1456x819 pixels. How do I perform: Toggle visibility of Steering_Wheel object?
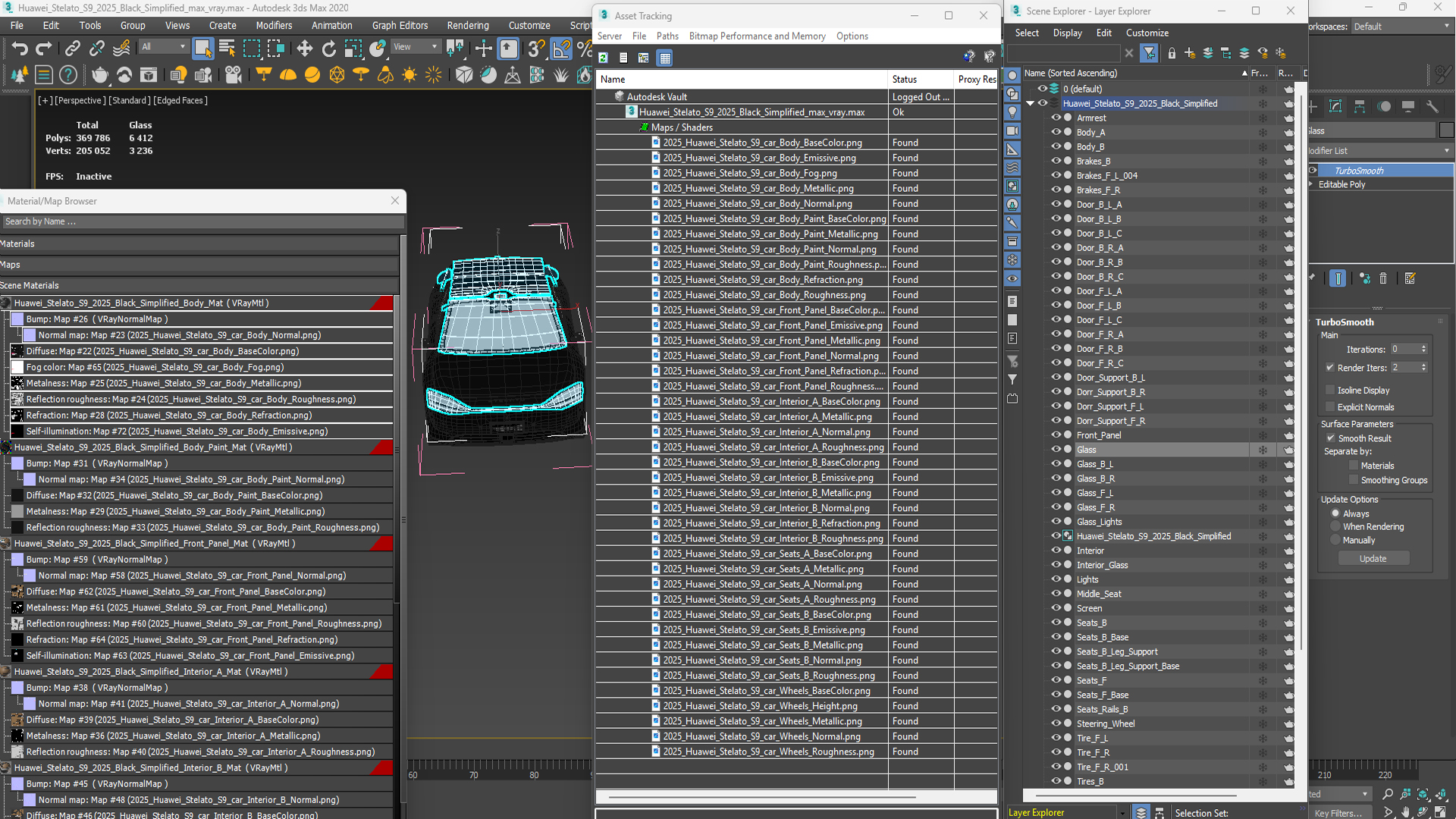[x=1056, y=723]
